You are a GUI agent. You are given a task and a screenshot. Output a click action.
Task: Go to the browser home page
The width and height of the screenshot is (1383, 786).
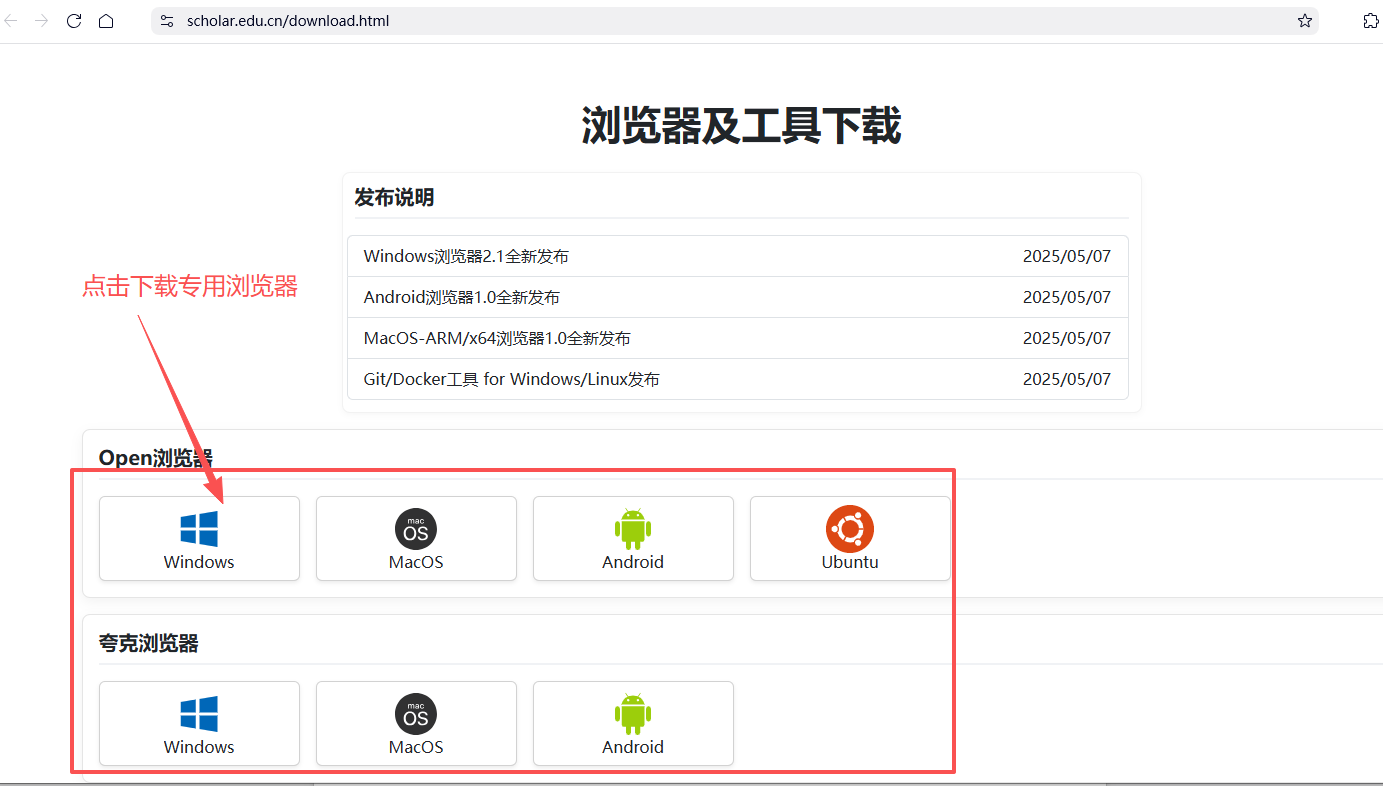[x=106, y=21]
